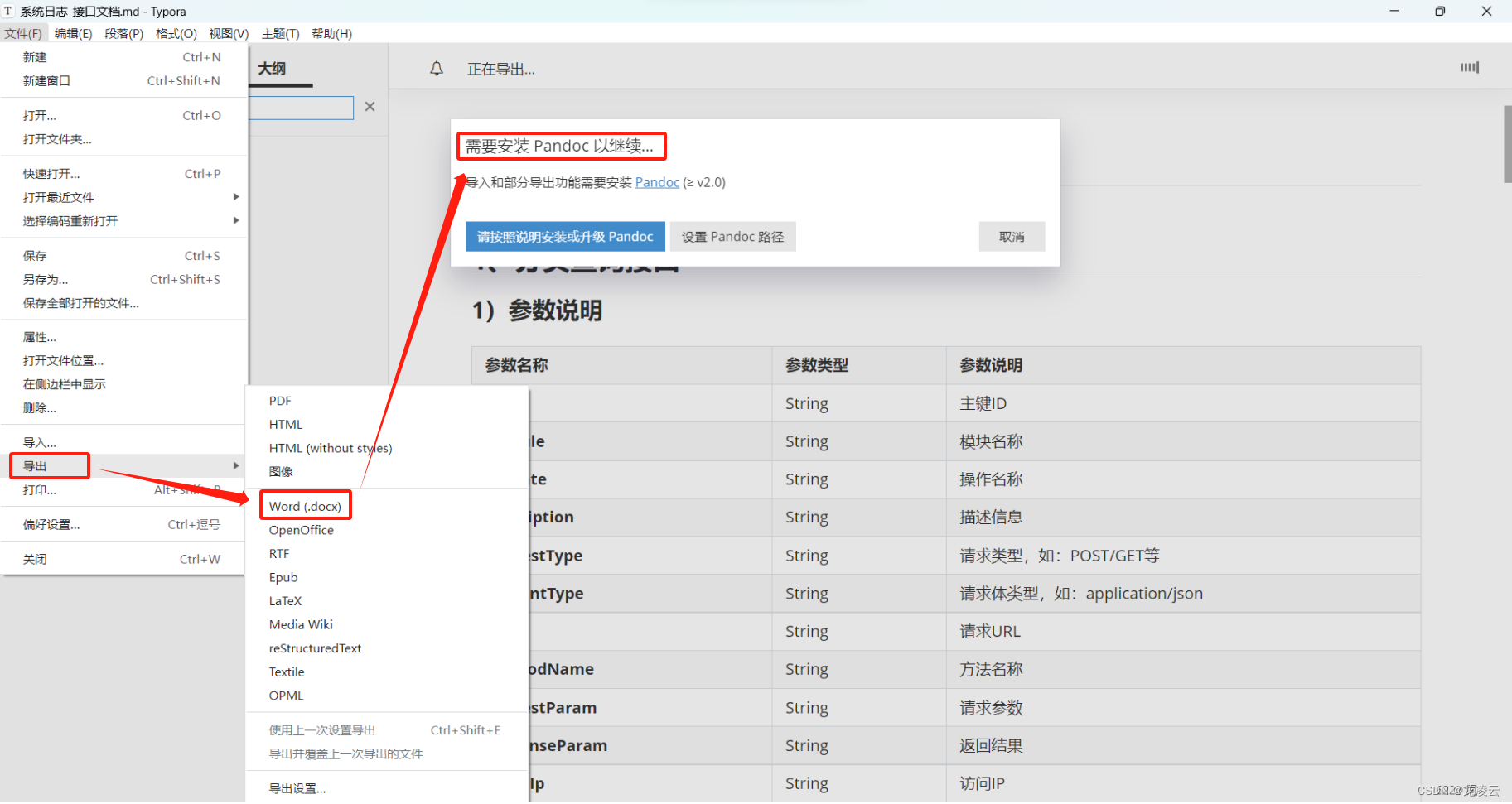Click the 访问IP table cell
Image resolution: width=1512 pixels, height=804 pixels.
1183,783
